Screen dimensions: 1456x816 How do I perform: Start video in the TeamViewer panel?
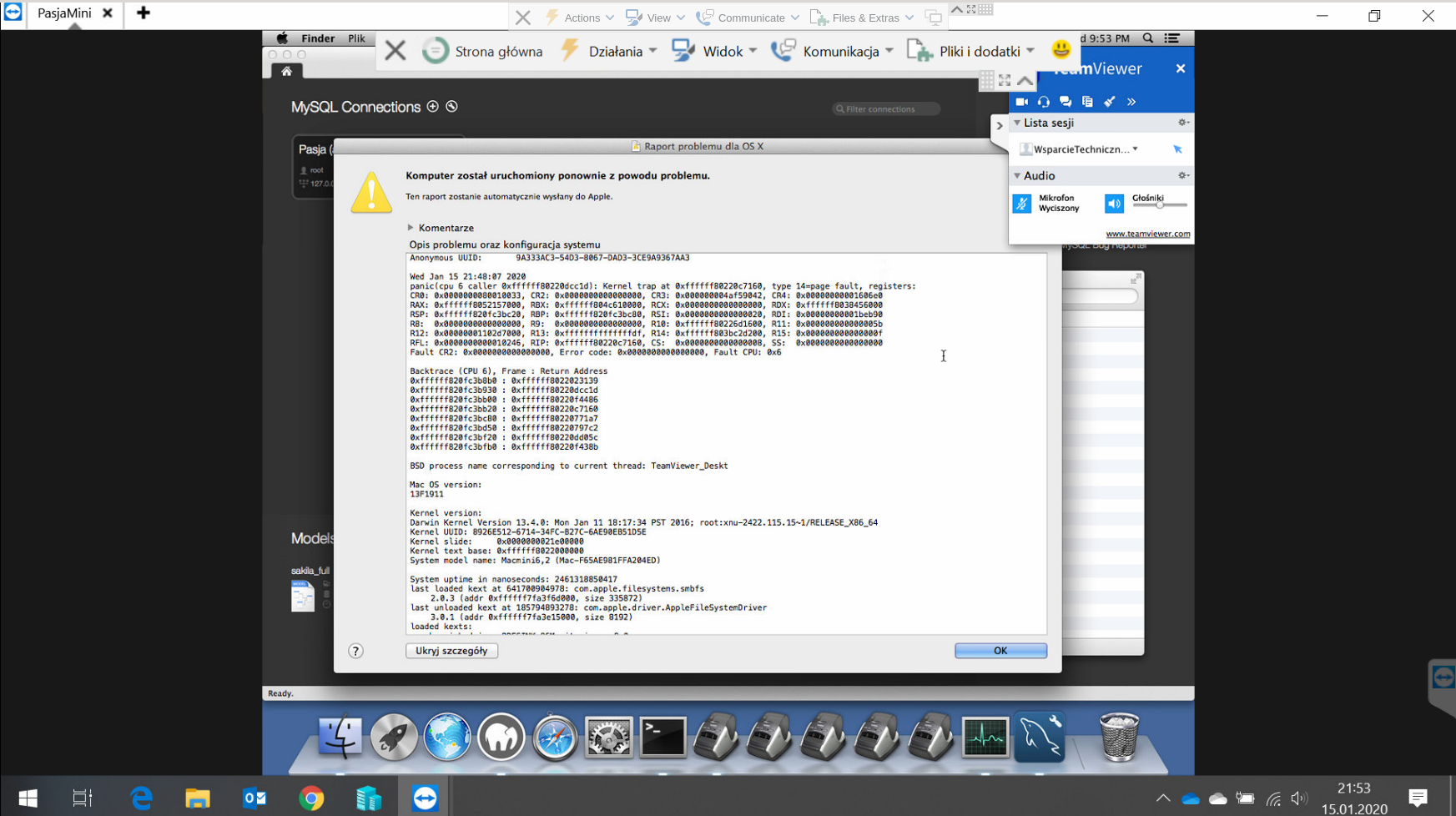(1021, 102)
